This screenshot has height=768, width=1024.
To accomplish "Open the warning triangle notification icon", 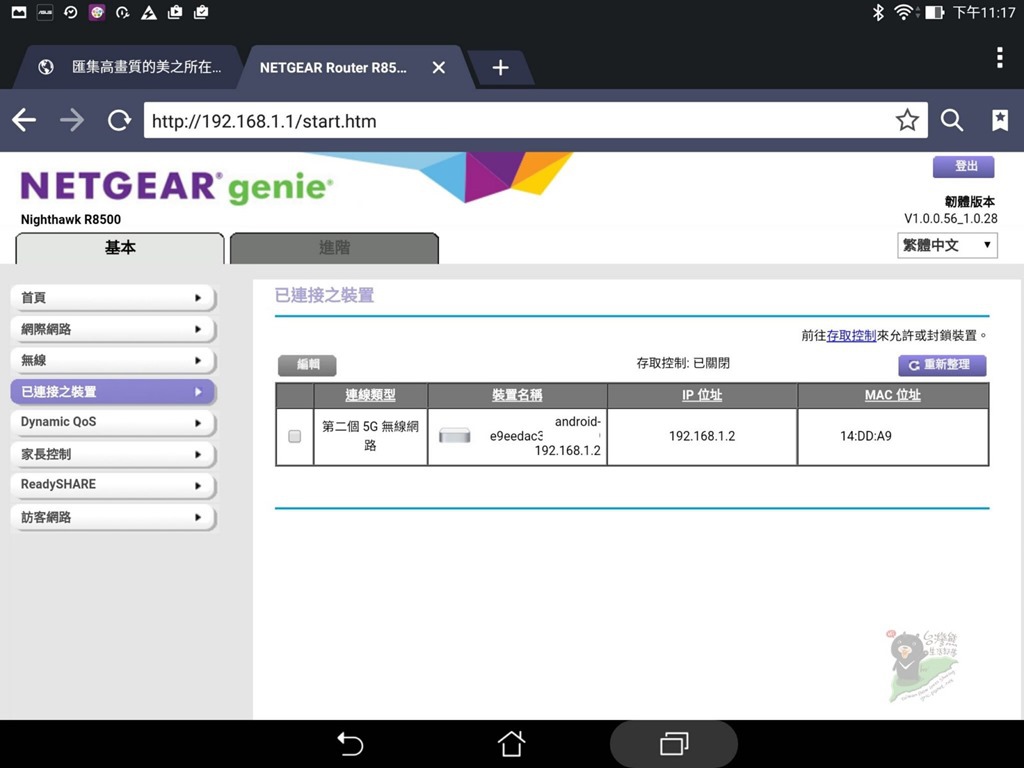I will (x=149, y=12).
